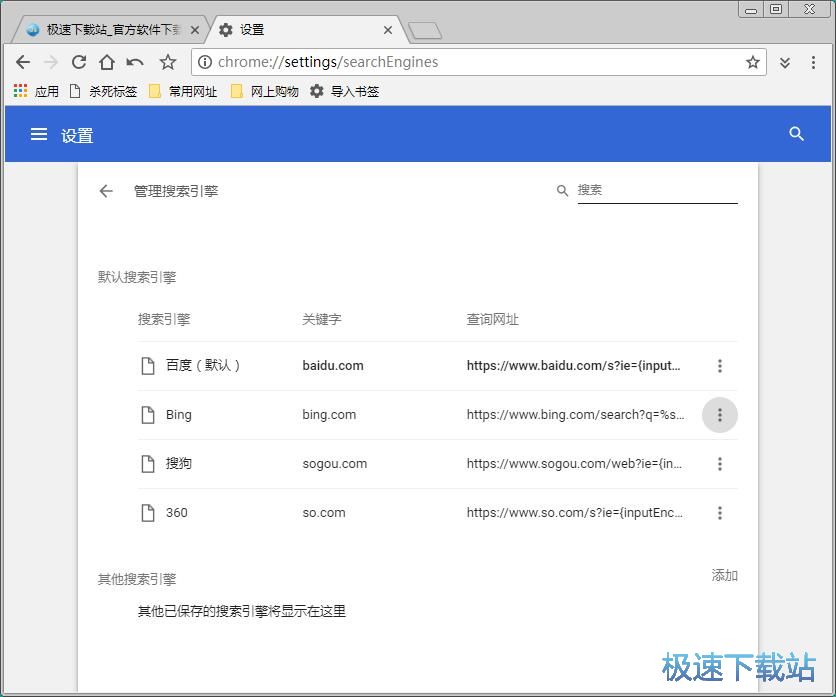Click the page icon beside 搜狗
Screen dimensions: 836x697
[148, 464]
